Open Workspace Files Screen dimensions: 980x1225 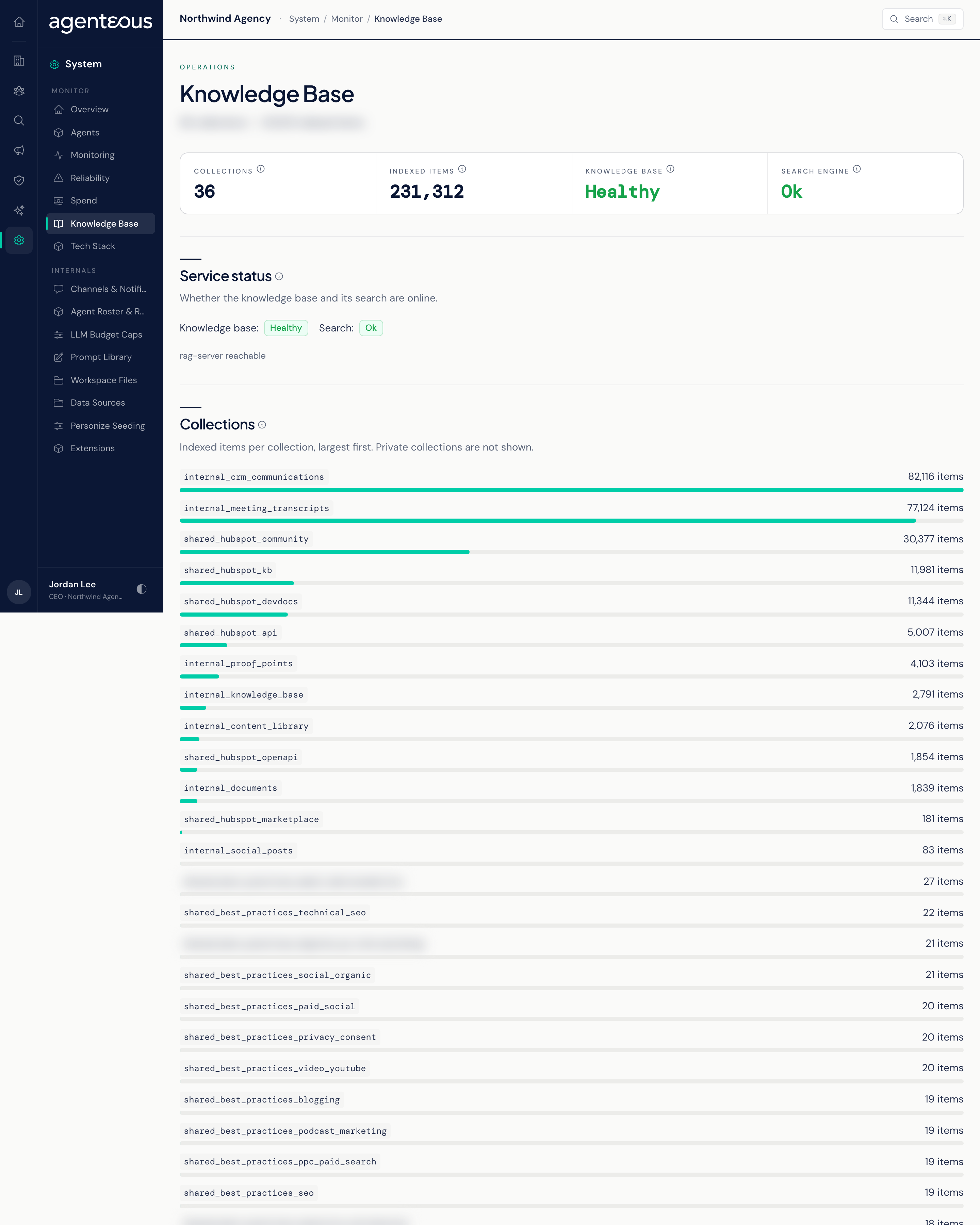pyautogui.click(x=101, y=380)
